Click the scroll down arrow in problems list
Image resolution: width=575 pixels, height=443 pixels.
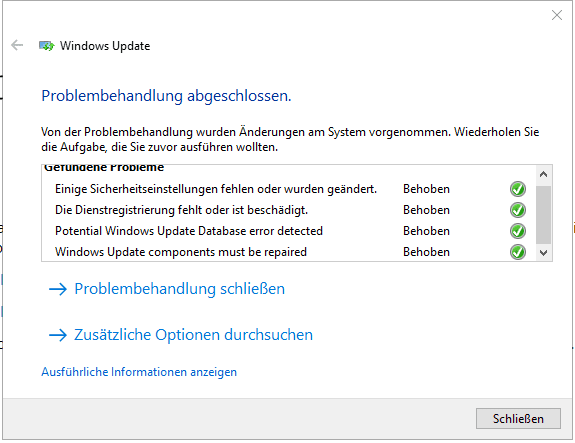coord(543,253)
